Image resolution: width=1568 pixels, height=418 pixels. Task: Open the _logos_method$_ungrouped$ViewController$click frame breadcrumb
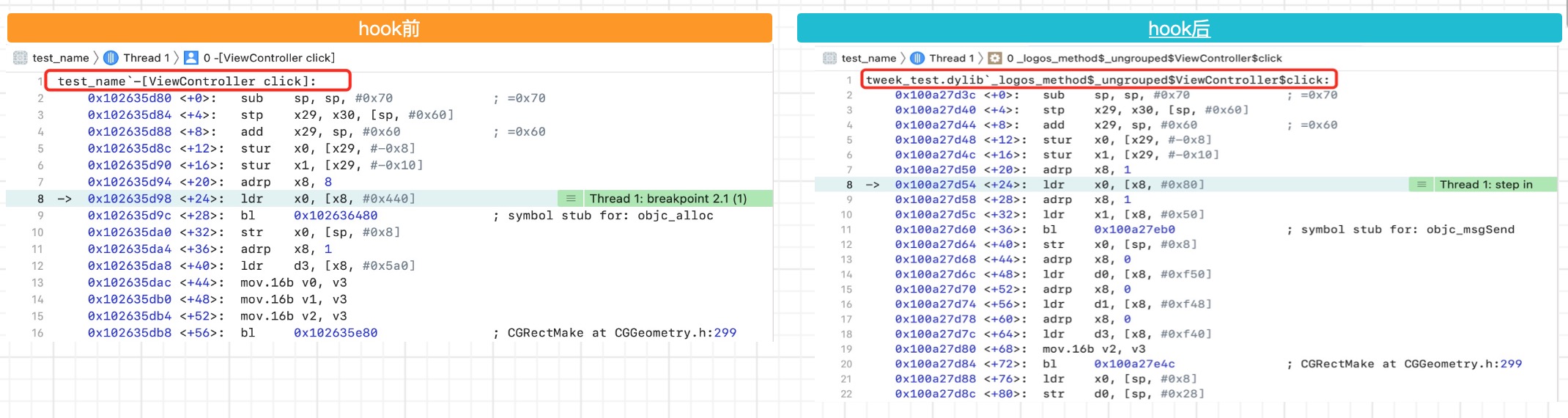pos(1144,58)
